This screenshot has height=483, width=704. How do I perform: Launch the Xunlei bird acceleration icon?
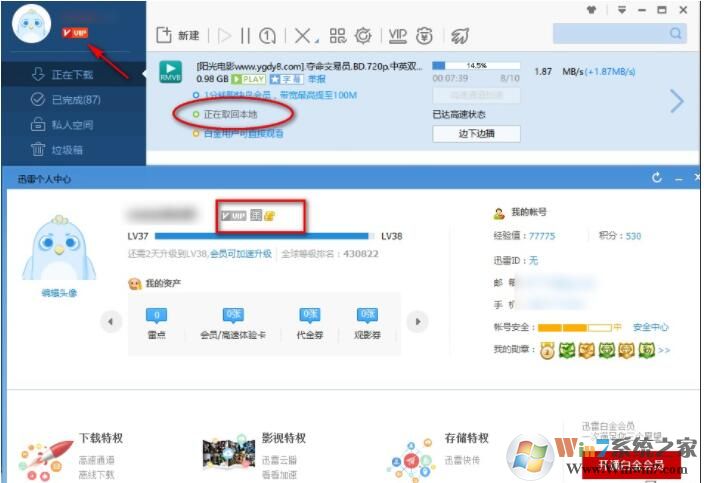(460, 35)
